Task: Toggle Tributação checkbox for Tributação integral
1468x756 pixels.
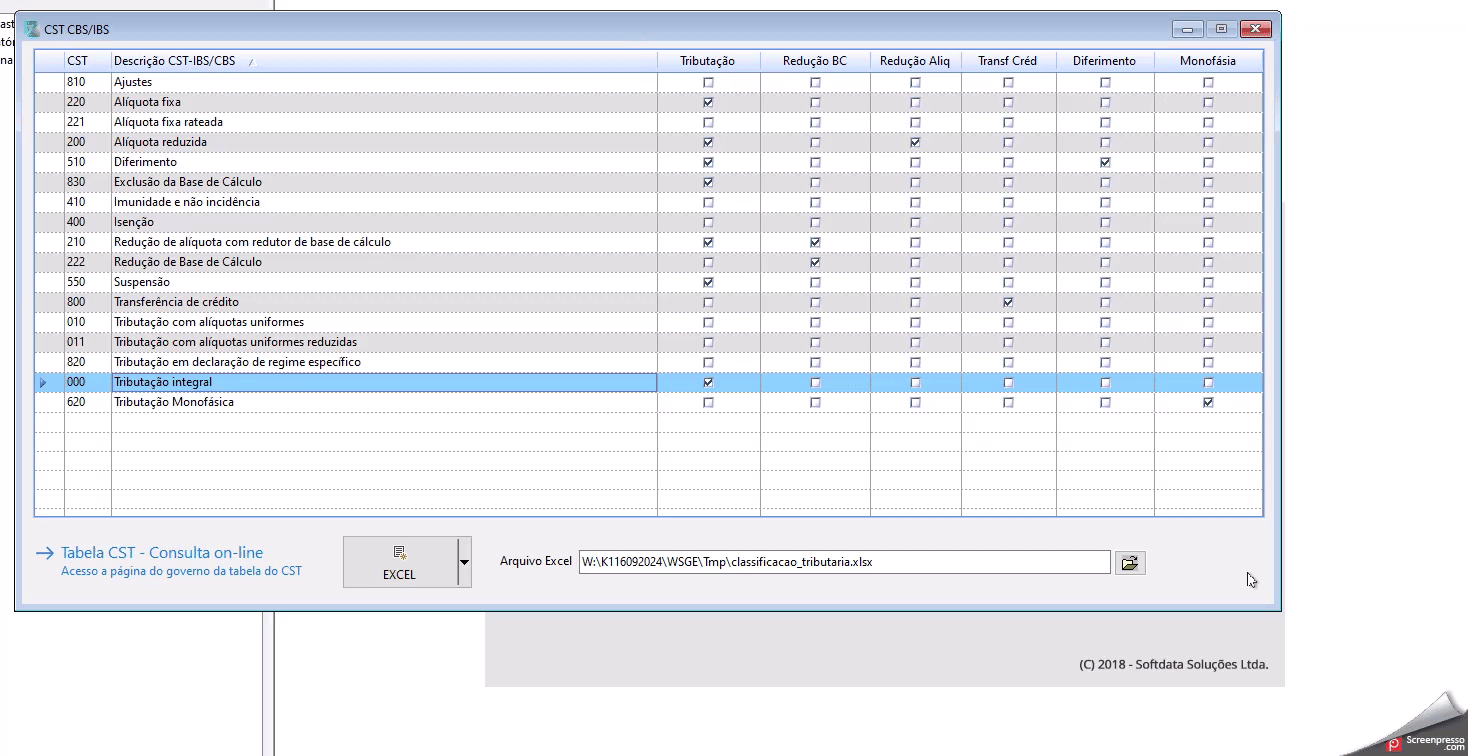Action: 709,382
